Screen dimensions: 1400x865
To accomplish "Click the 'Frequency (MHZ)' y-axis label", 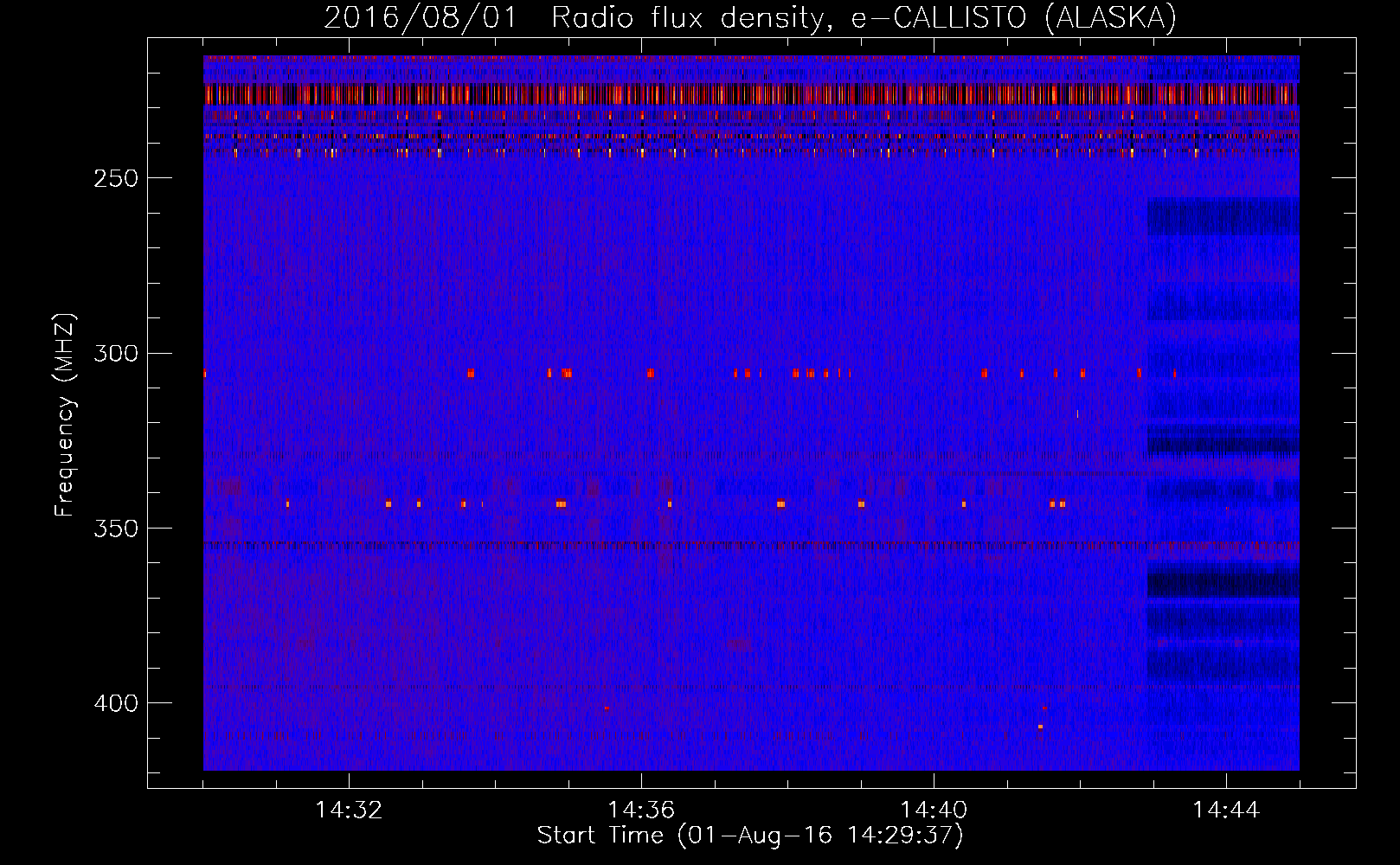I will 65,414.
